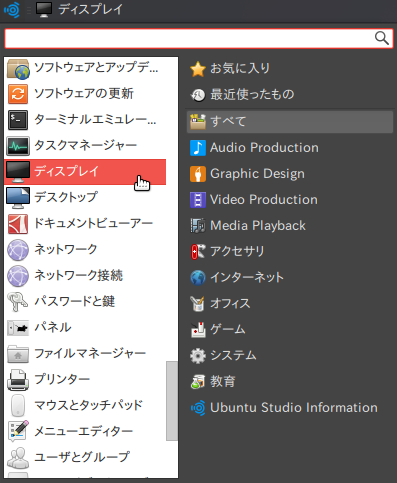Click the 最近使ったもの label
Viewport: 397px width, 483px height.
[252, 95]
